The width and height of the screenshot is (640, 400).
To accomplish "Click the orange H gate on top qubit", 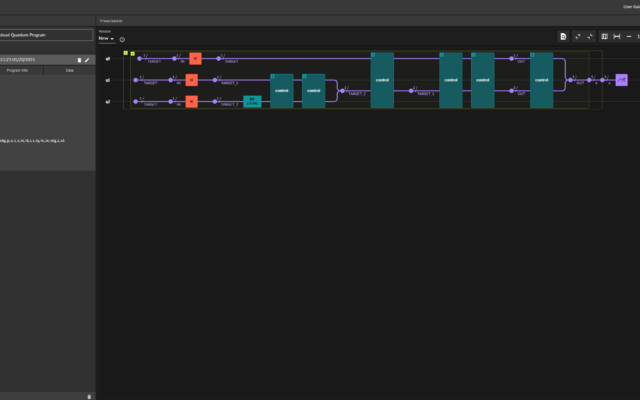I will (195, 59).
